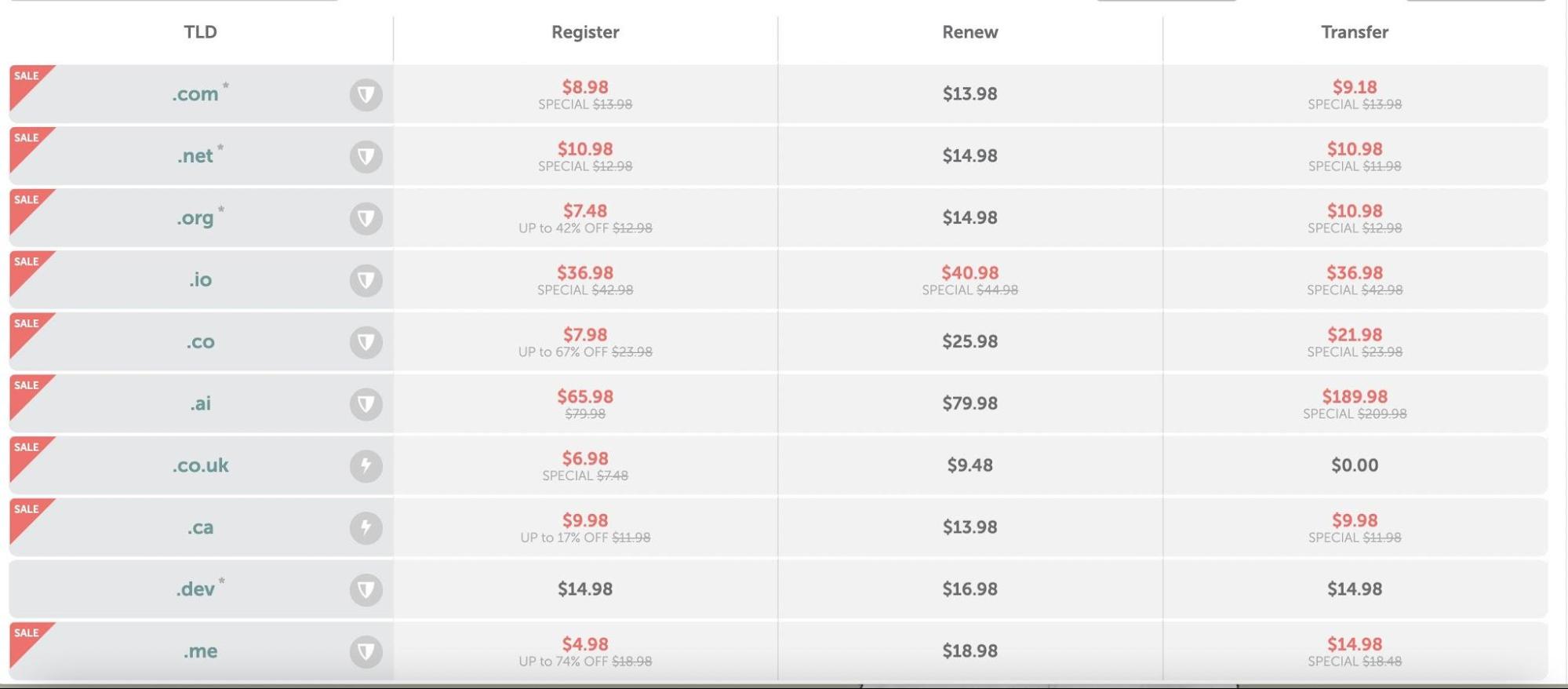Select the .com register price of $8.98

584,87
